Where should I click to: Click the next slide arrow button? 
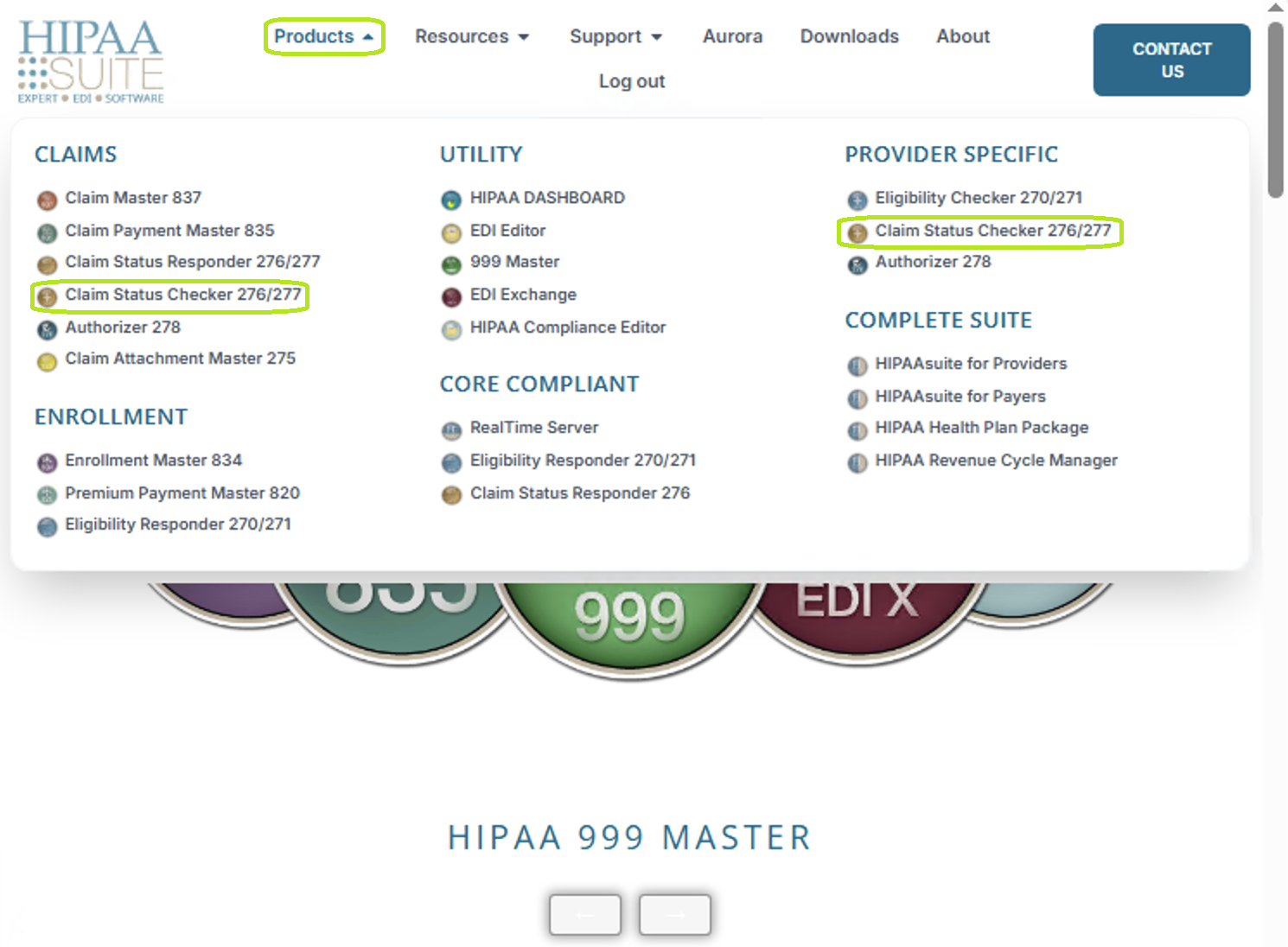point(675,915)
